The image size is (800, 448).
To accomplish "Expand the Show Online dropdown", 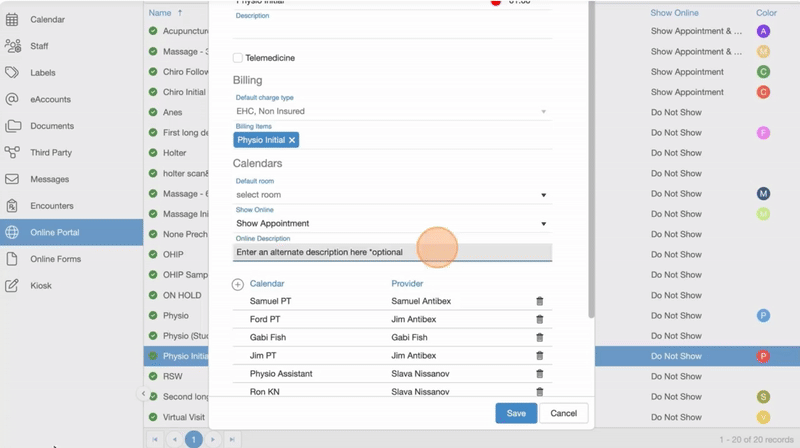I will point(392,224).
